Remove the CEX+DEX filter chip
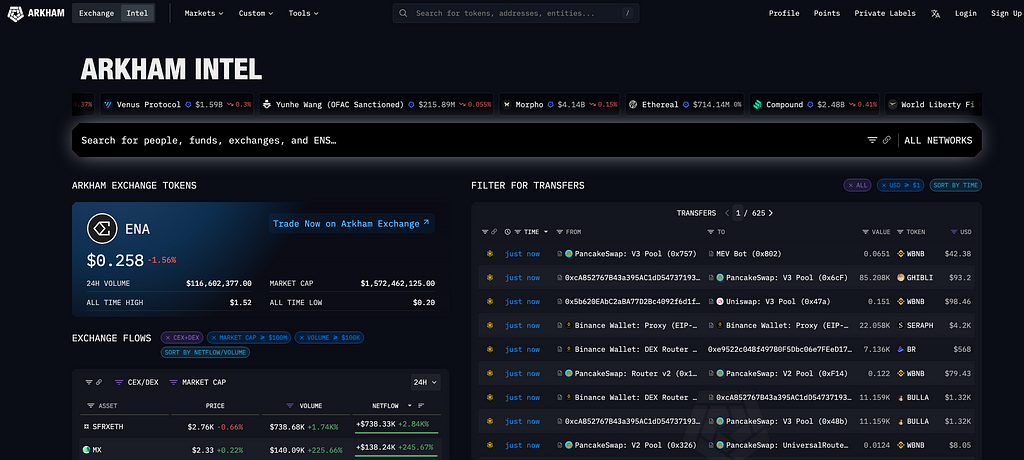The height and width of the screenshot is (460, 1024). (182, 338)
